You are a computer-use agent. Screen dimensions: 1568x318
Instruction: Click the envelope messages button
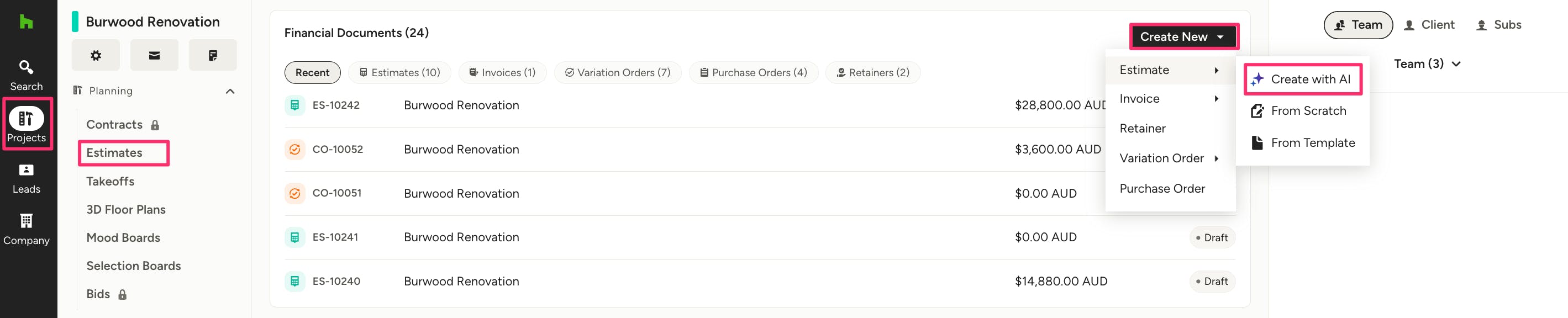point(154,55)
